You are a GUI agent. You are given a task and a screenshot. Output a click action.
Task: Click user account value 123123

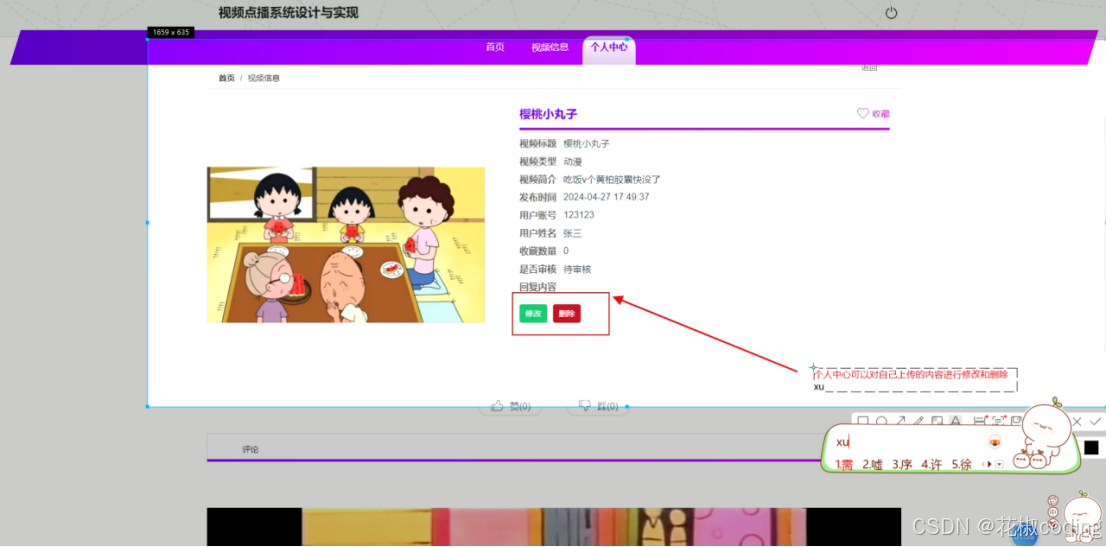[579, 215]
